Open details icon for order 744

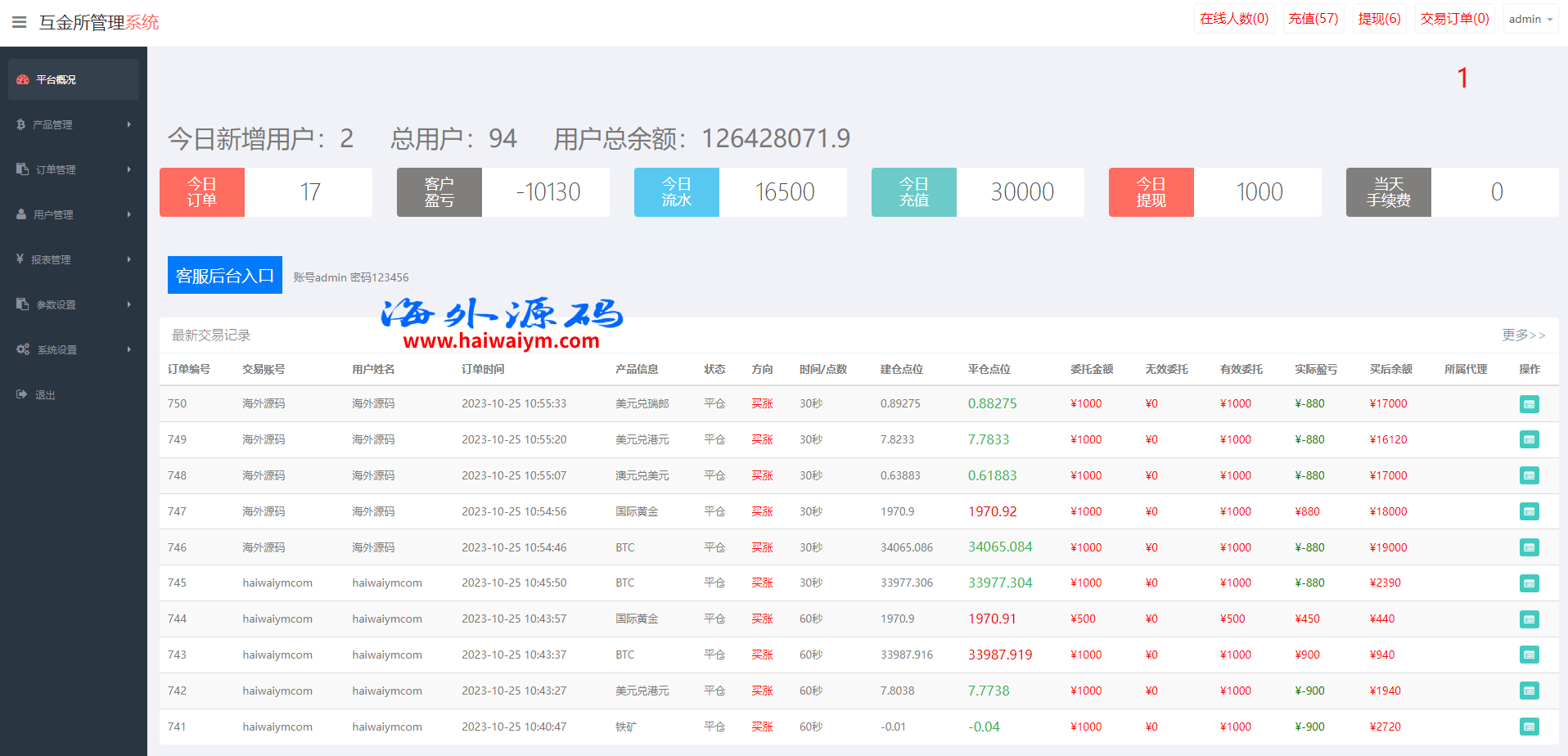pos(1529,619)
